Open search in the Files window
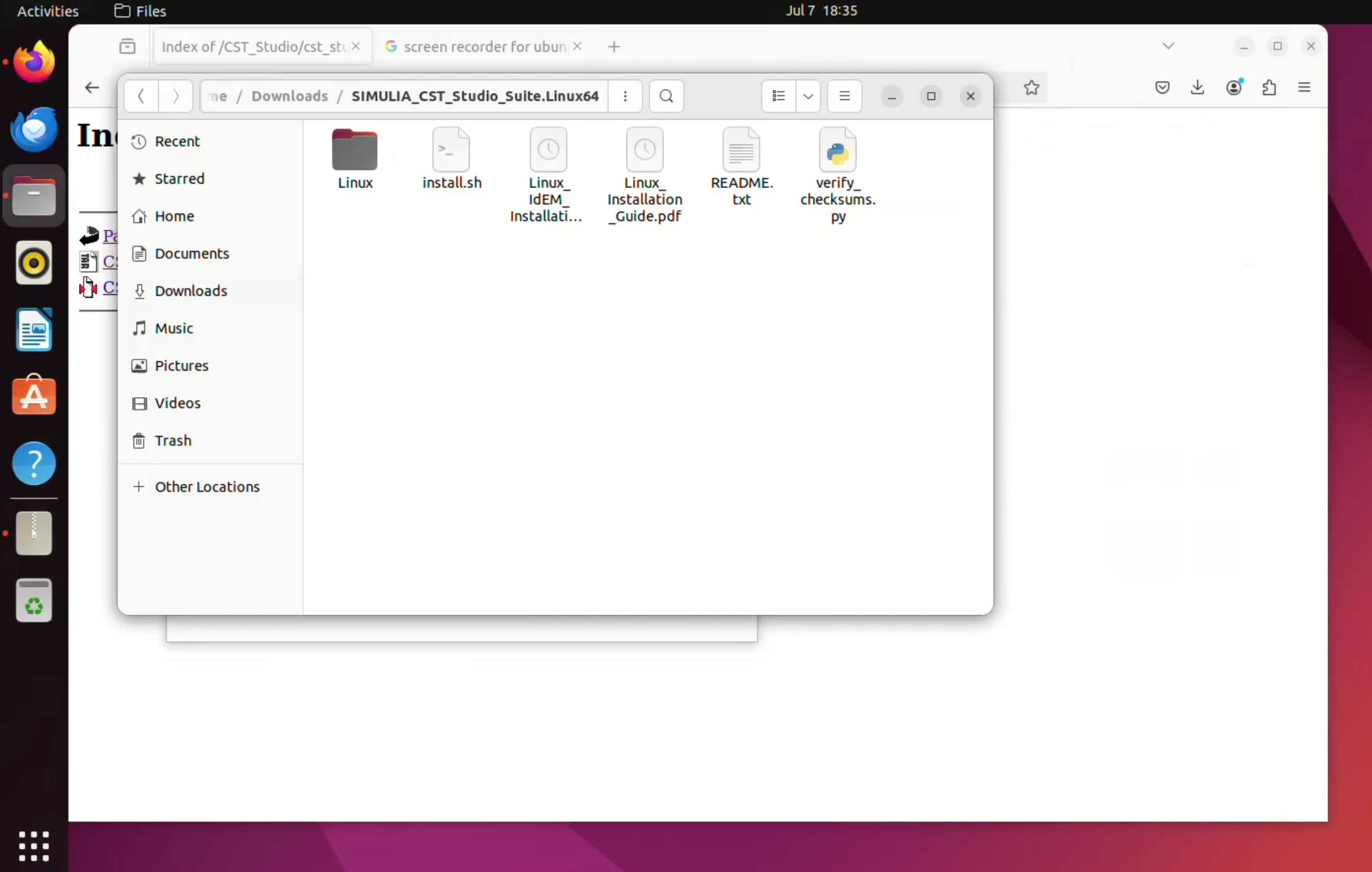The height and width of the screenshot is (872, 1372). point(666,96)
